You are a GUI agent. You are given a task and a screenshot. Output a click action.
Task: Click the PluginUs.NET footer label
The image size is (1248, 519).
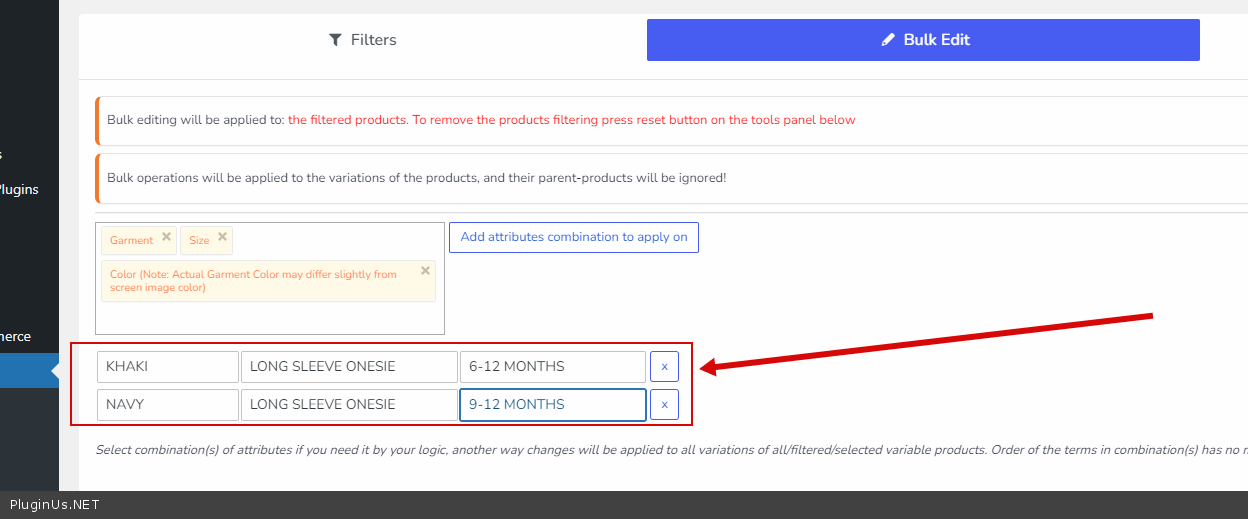(55, 505)
